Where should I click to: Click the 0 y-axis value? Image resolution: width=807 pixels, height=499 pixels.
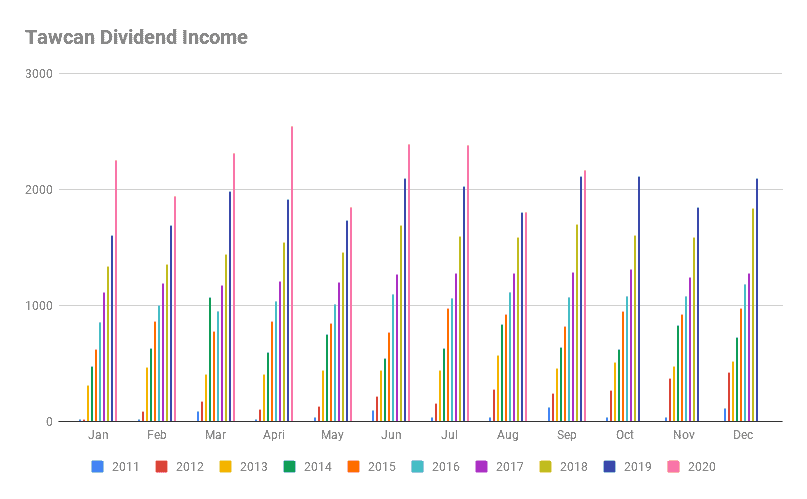(x=49, y=422)
